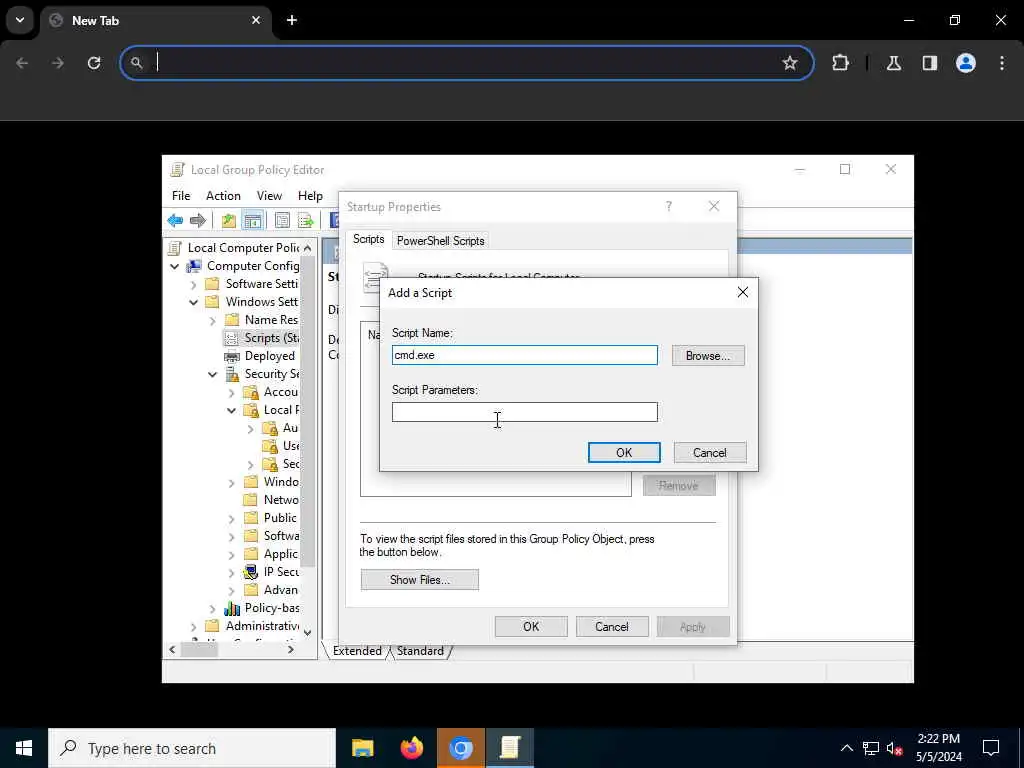
Task: Collapse the Computer Configuration node
Action: (x=174, y=266)
